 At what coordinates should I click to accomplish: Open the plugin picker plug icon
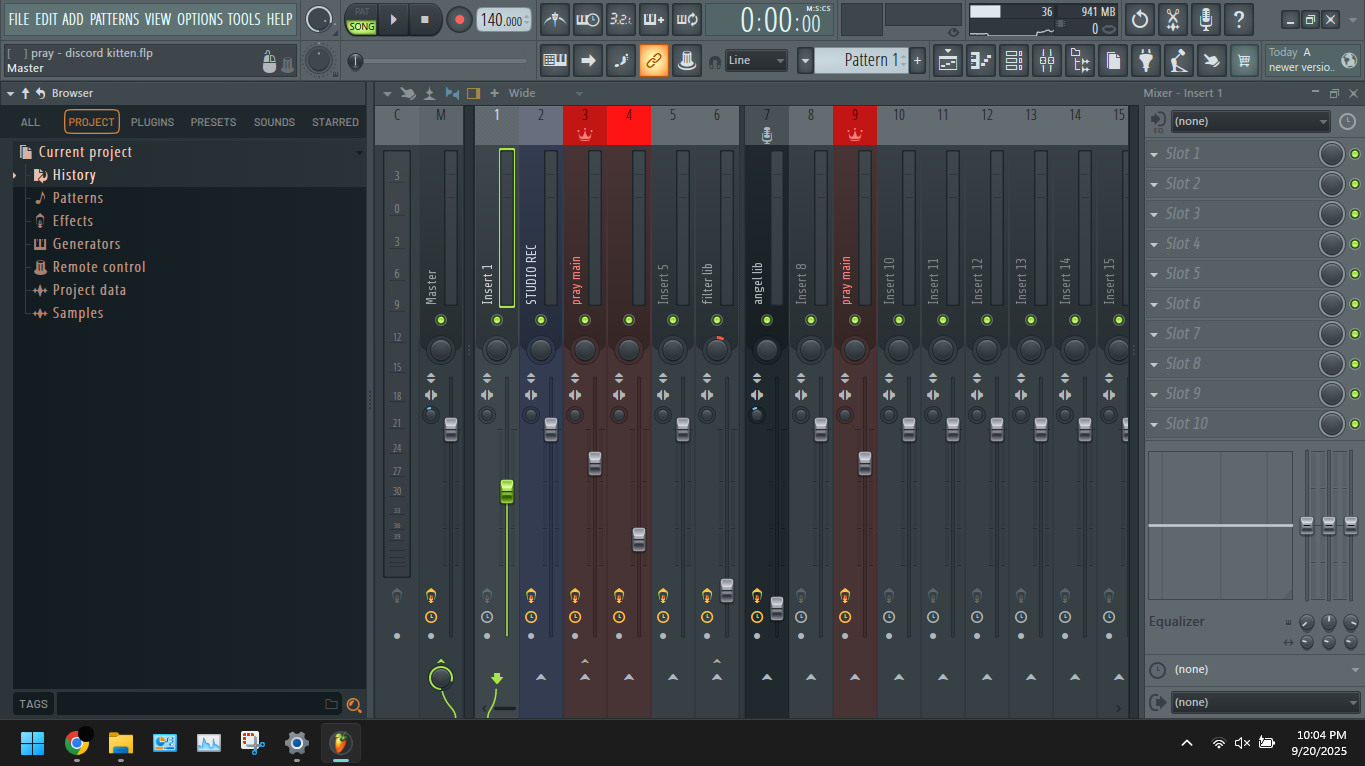(1146, 61)
